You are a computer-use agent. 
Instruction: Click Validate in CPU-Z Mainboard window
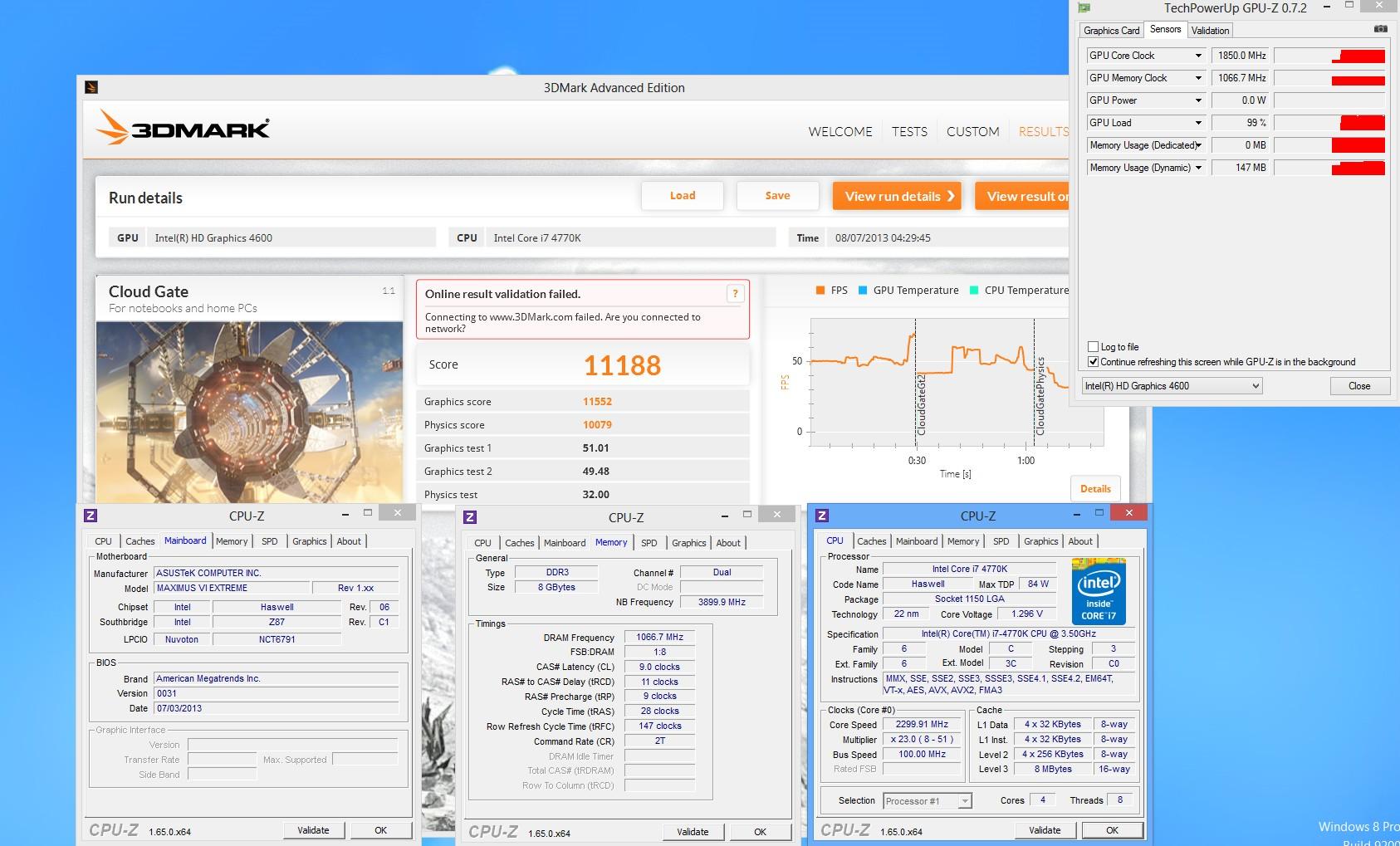coord(313,830)
